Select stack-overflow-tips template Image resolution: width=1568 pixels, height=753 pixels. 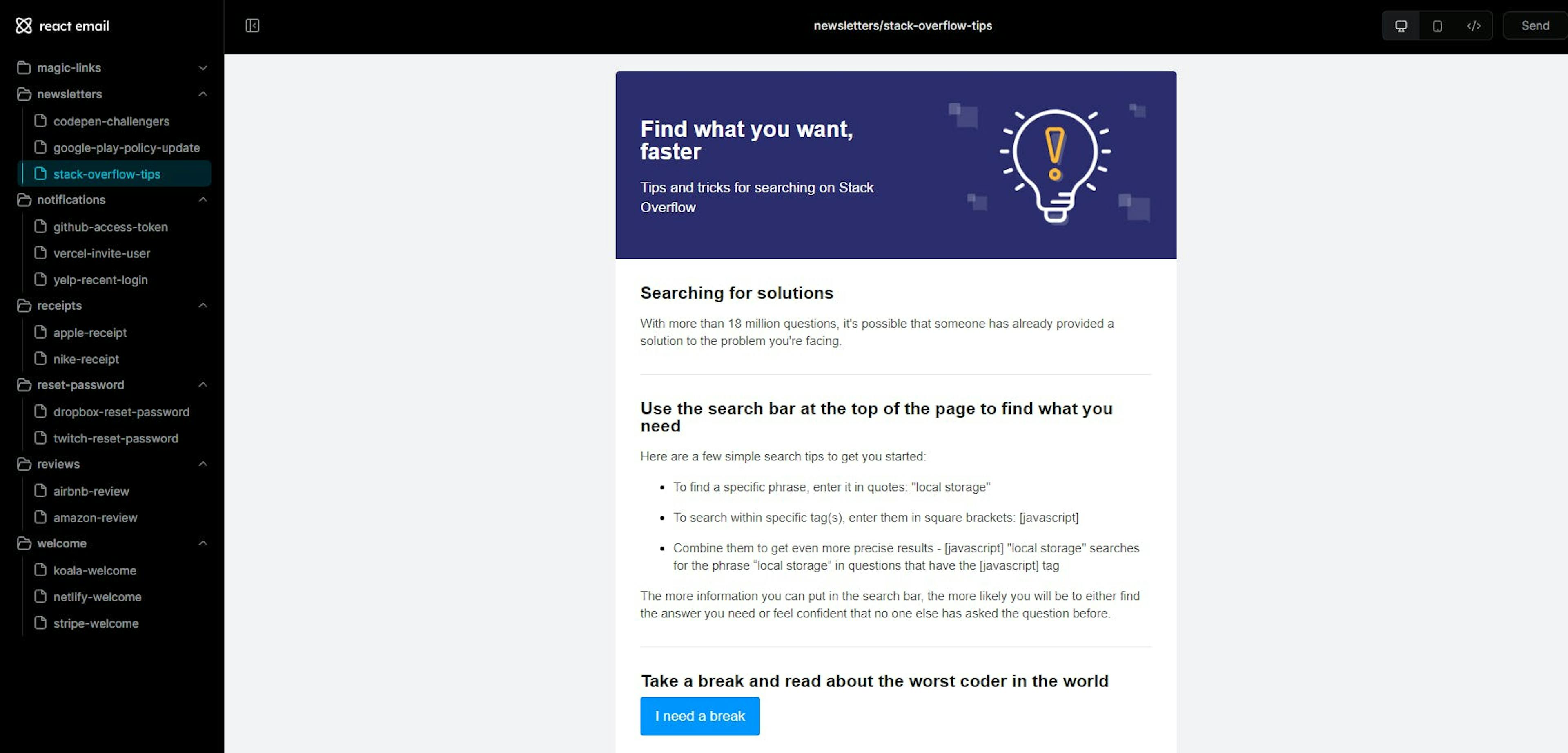click(106, 173)
